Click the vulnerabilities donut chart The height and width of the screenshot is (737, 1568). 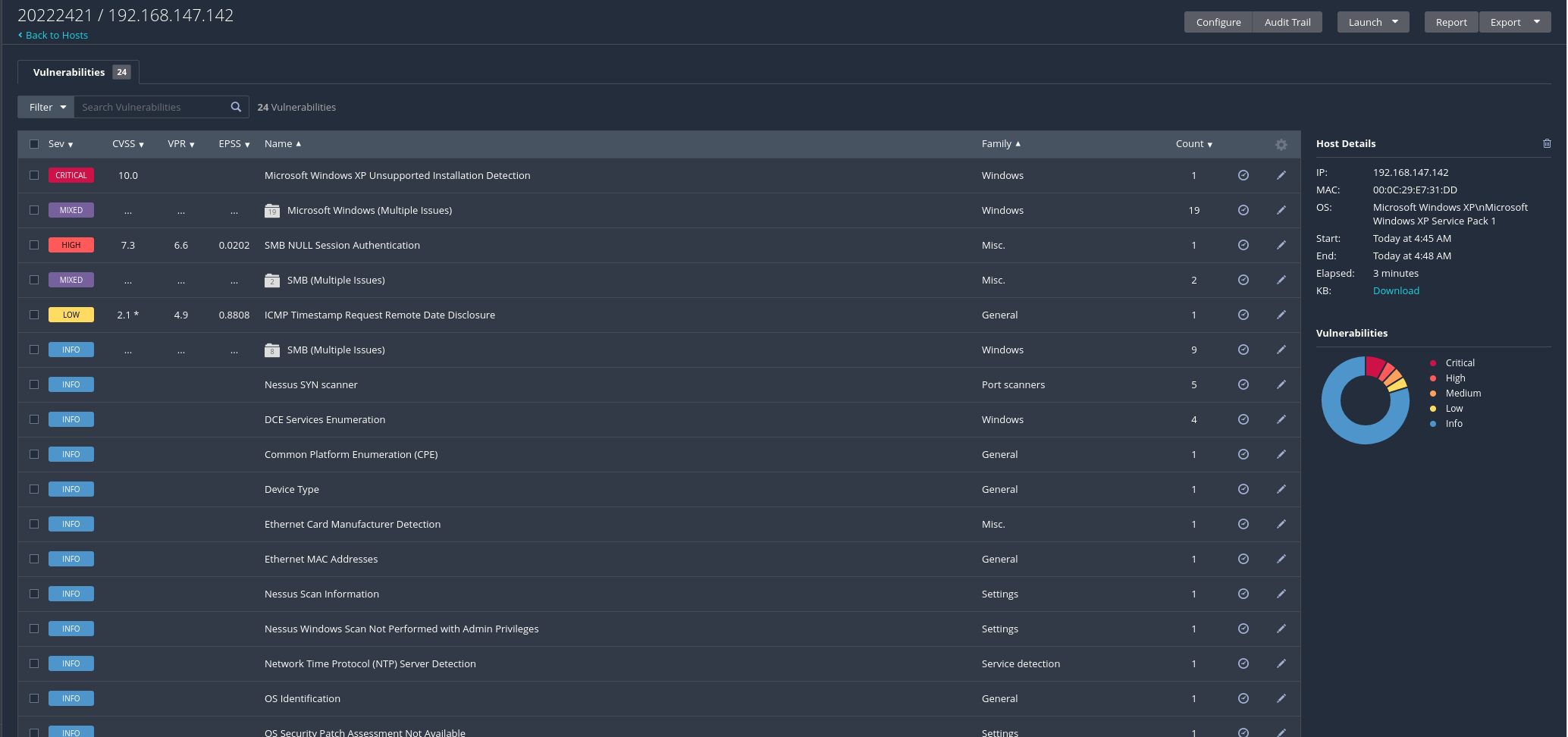click(1366, 400)
